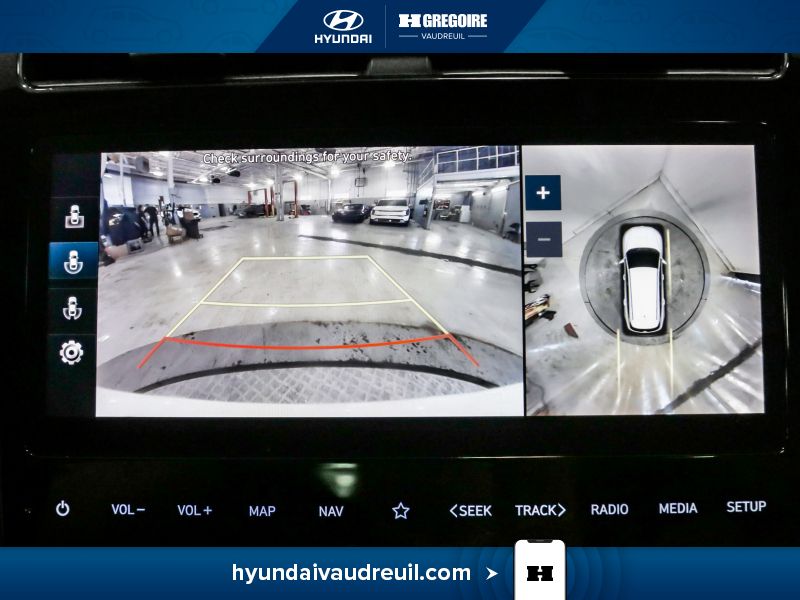Viewport: 800px width, 600px height.
Task: Click the Hyundai logo in header
Action: [343, 27]
